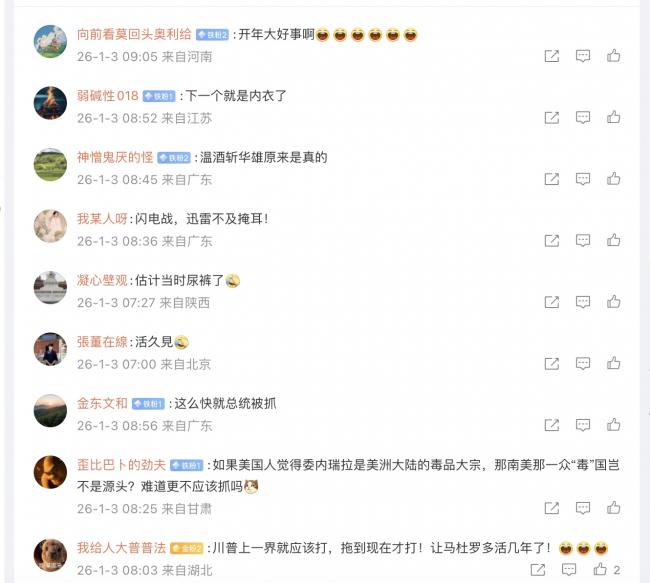Share the comment posted from 河南
The height and width of the screenshot is (583, 650).
(552, 56)
